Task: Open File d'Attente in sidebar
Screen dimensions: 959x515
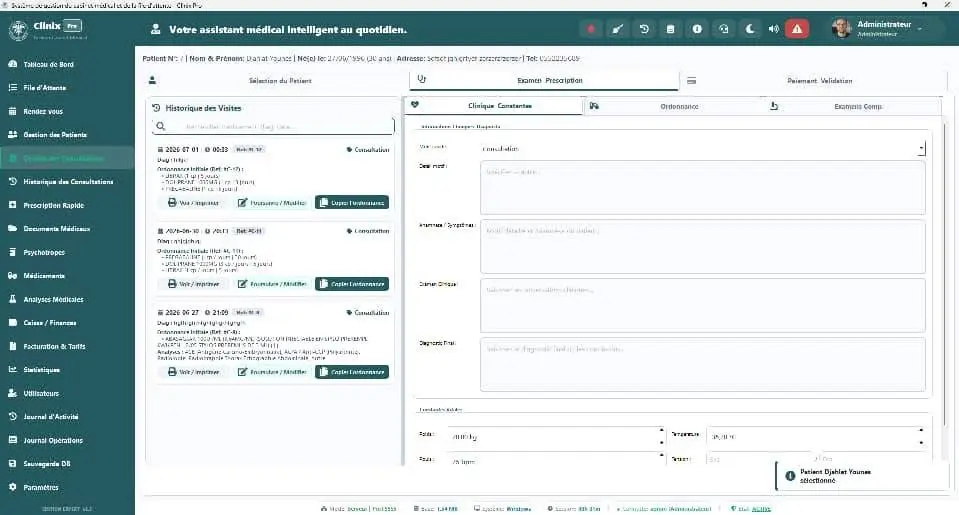Action: coord(44,87)
